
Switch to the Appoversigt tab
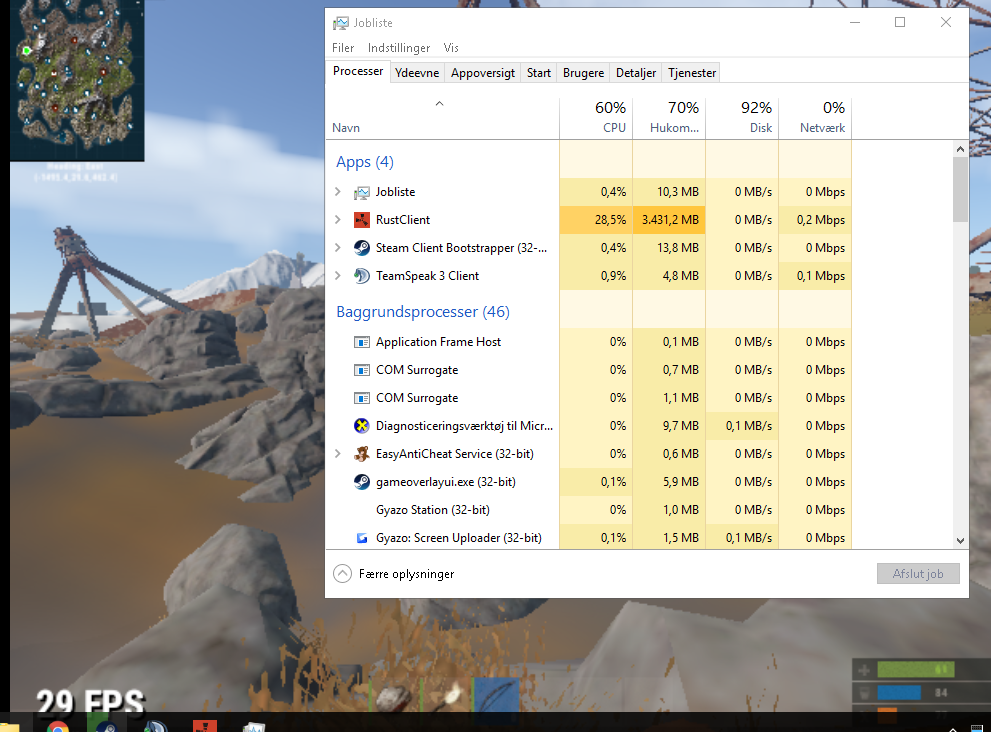[483, 73]
